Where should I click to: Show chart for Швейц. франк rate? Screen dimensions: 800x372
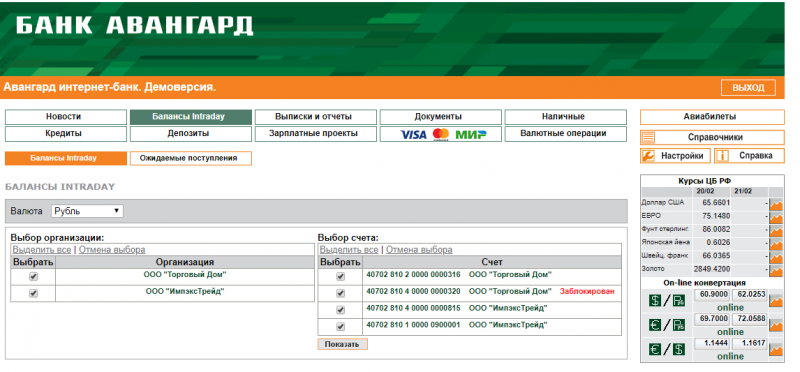776,258
